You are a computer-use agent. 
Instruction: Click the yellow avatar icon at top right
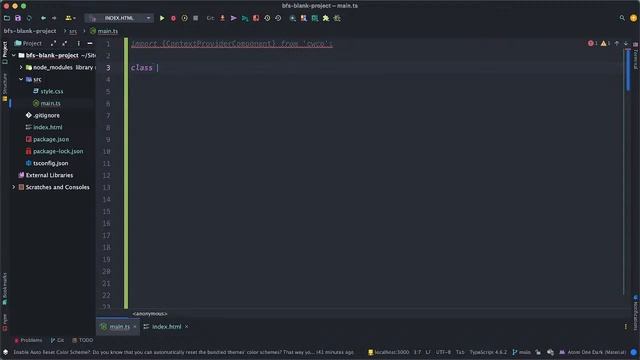633,18
